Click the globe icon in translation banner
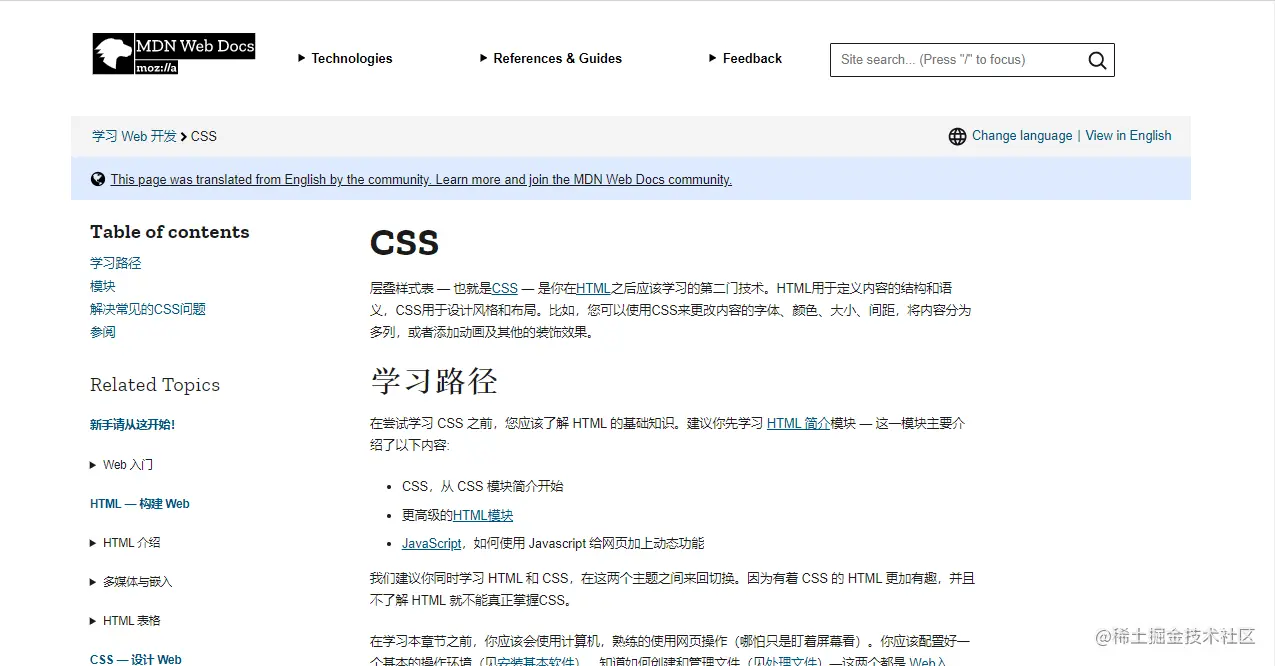1275x666 pixels. click(98, 179)
